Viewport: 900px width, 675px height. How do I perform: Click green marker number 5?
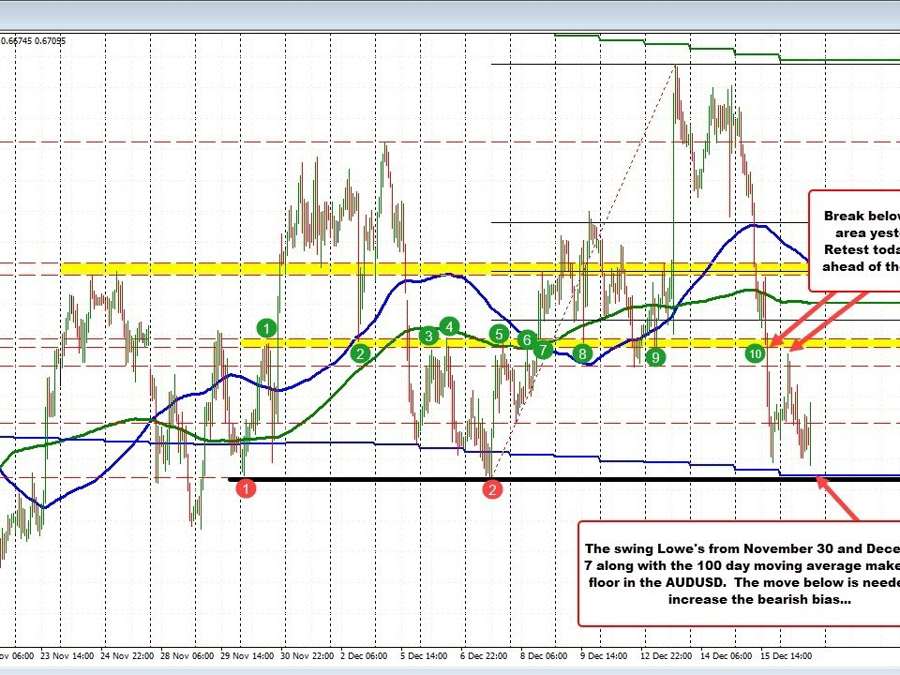click(x=499, y=334)
